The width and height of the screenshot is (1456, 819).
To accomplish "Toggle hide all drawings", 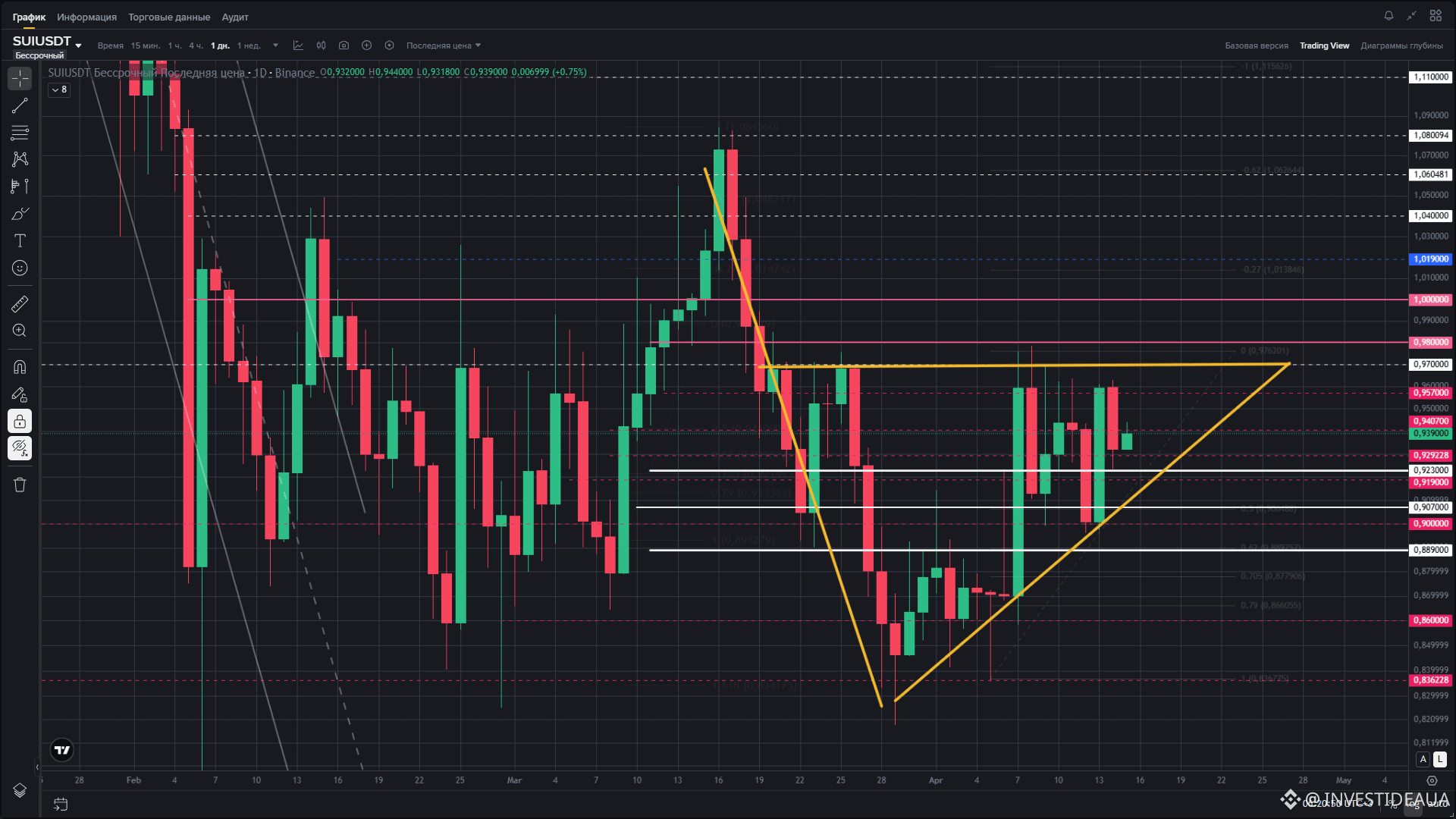I will coord(20,448).
